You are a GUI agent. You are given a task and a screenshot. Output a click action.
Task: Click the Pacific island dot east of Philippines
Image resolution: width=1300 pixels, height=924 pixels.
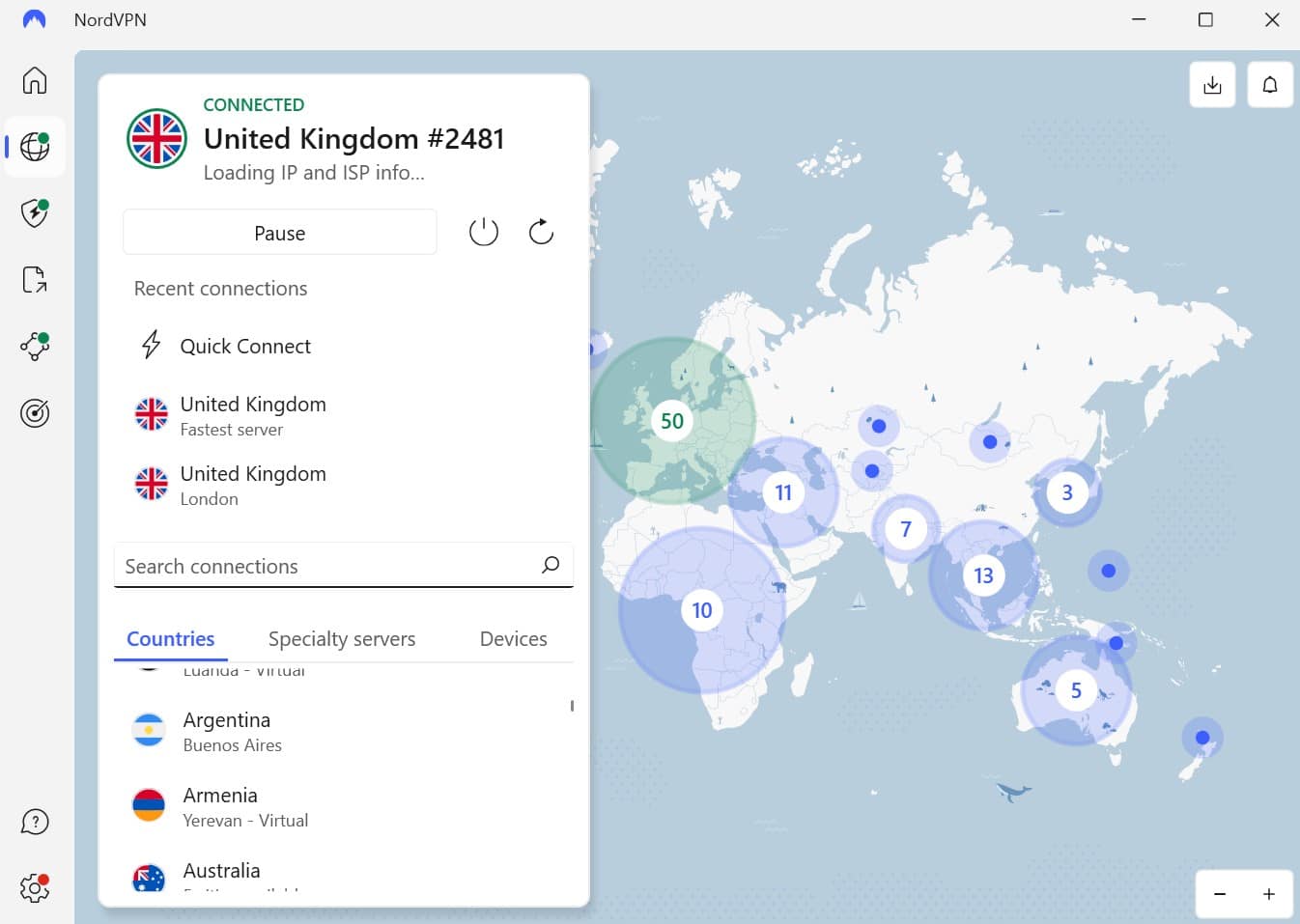[x=1109, y=571]
